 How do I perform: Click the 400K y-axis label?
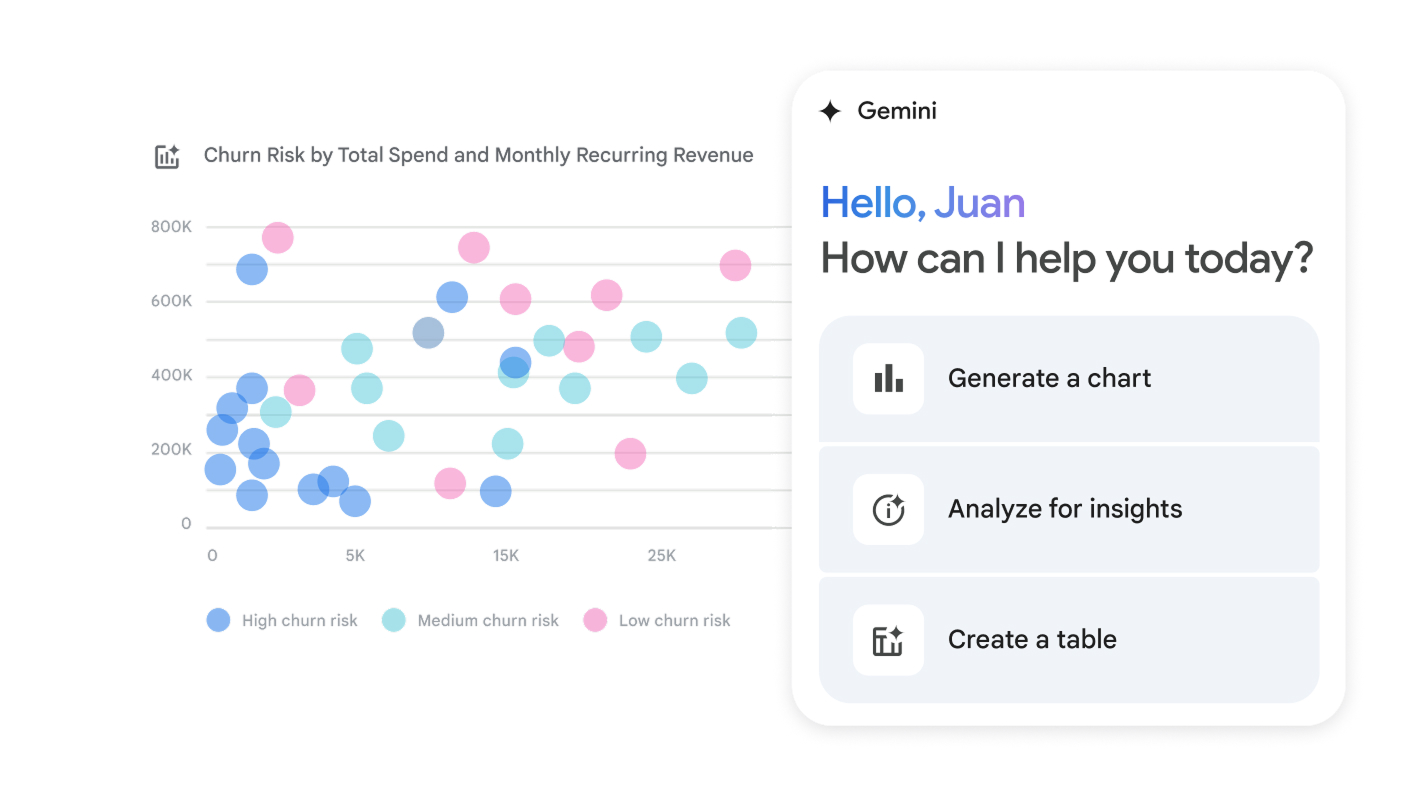click(172, 376)
